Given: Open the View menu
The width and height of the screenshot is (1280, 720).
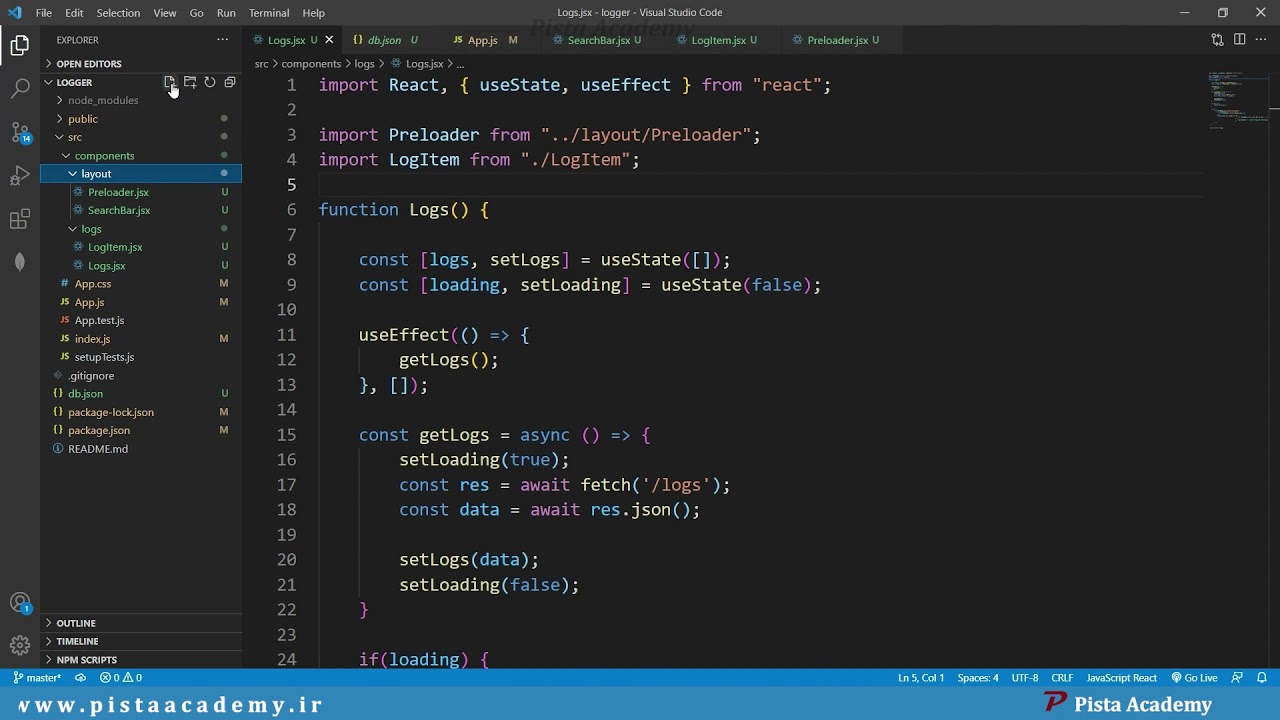Looking at the screenshot, I should click(165, 13).
